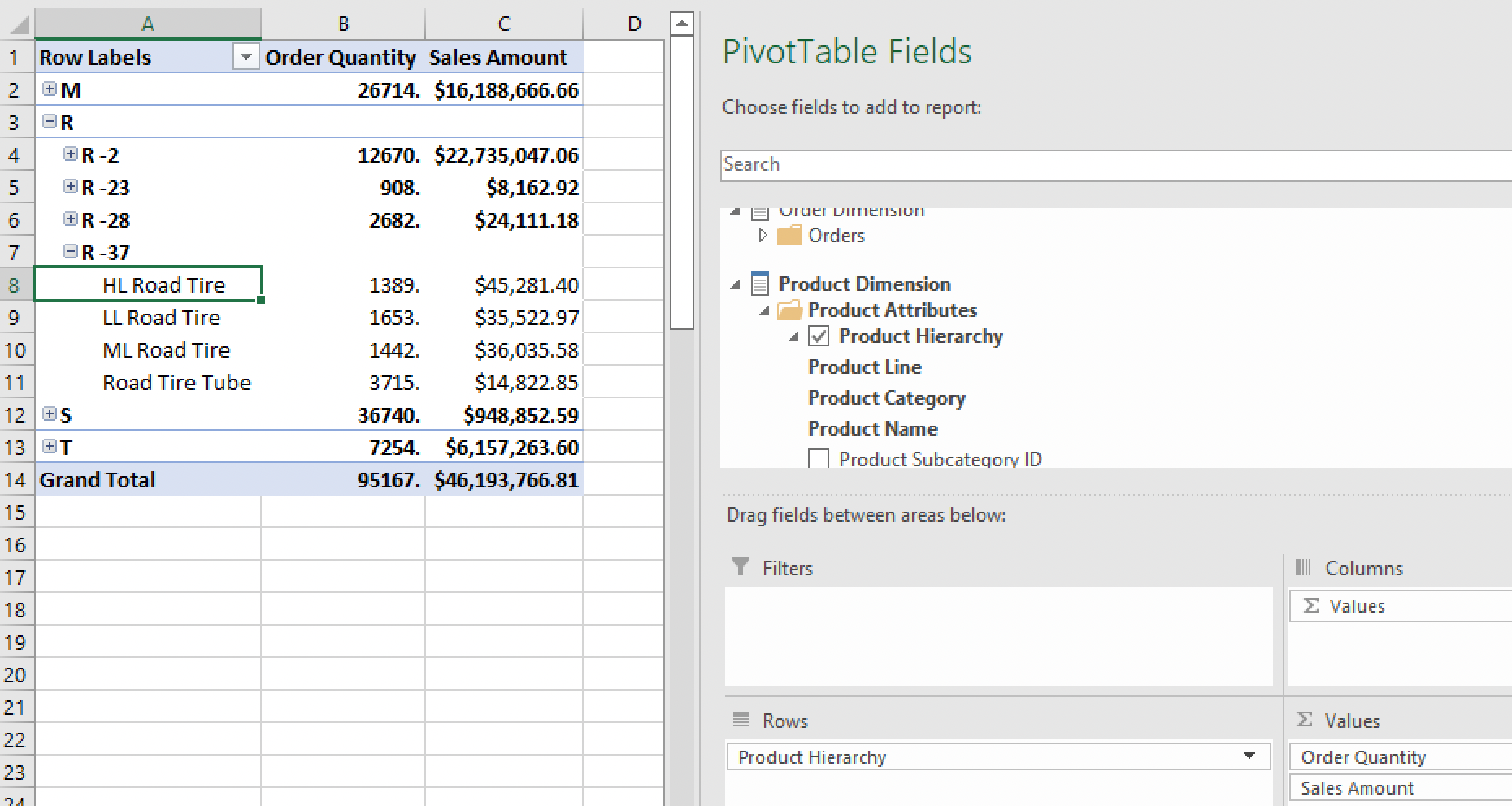The width and height of the screenshot is (1512, 806).
Task: Expand the R -2 category row
Action: tap(71, 154)
